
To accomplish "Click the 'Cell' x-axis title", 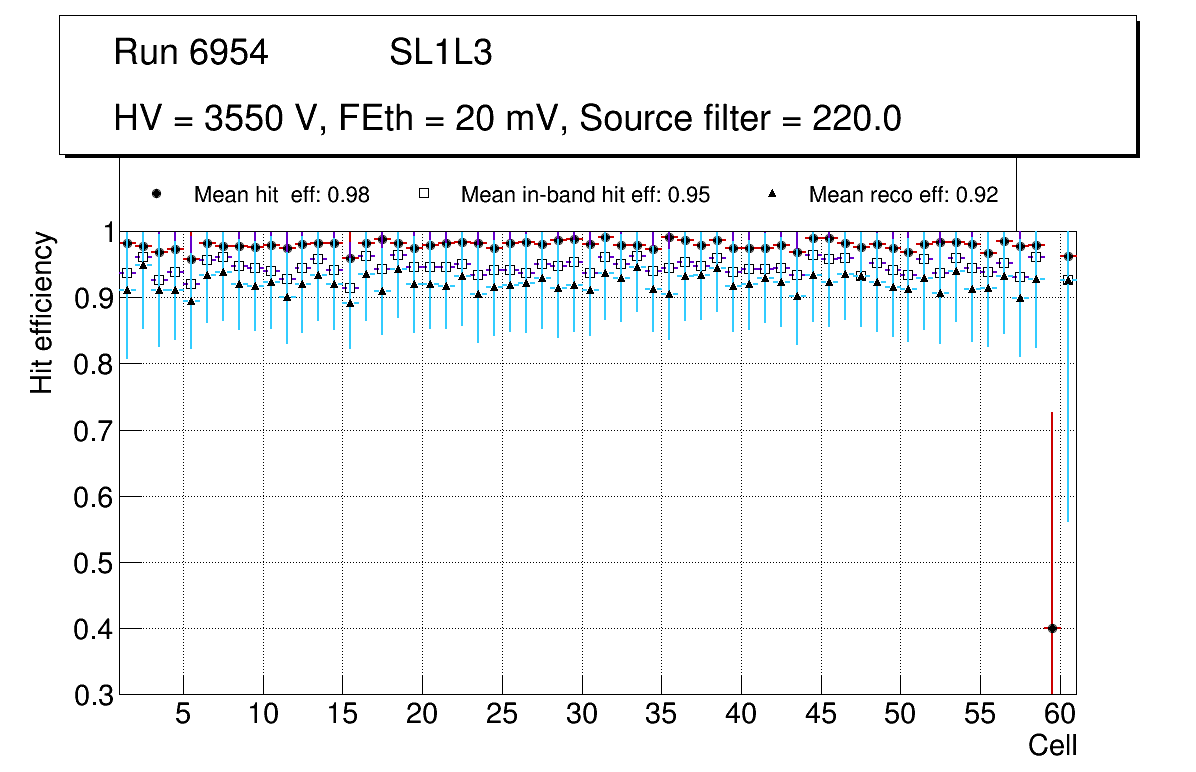I will (1053, 745).
